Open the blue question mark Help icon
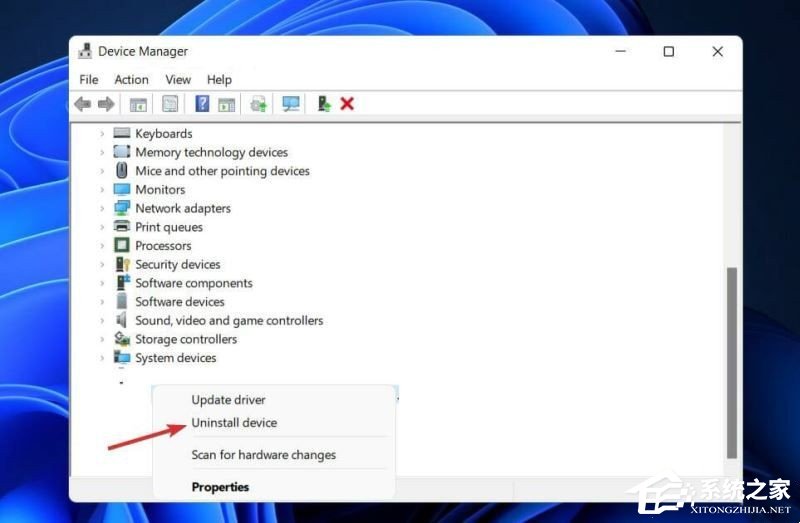 coord(202,104)
